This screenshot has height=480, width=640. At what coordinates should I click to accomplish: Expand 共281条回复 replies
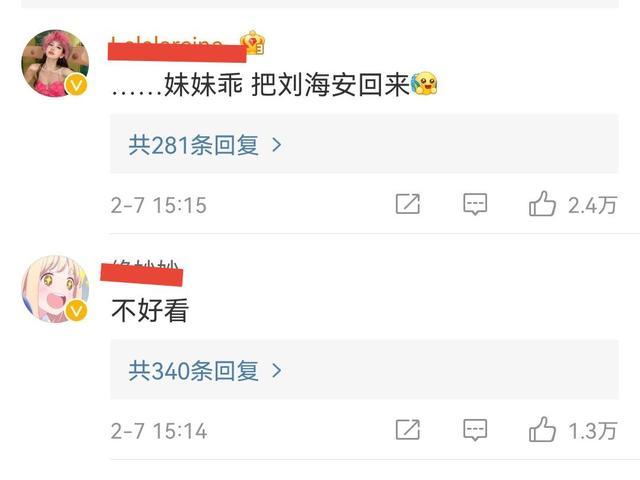364,144
